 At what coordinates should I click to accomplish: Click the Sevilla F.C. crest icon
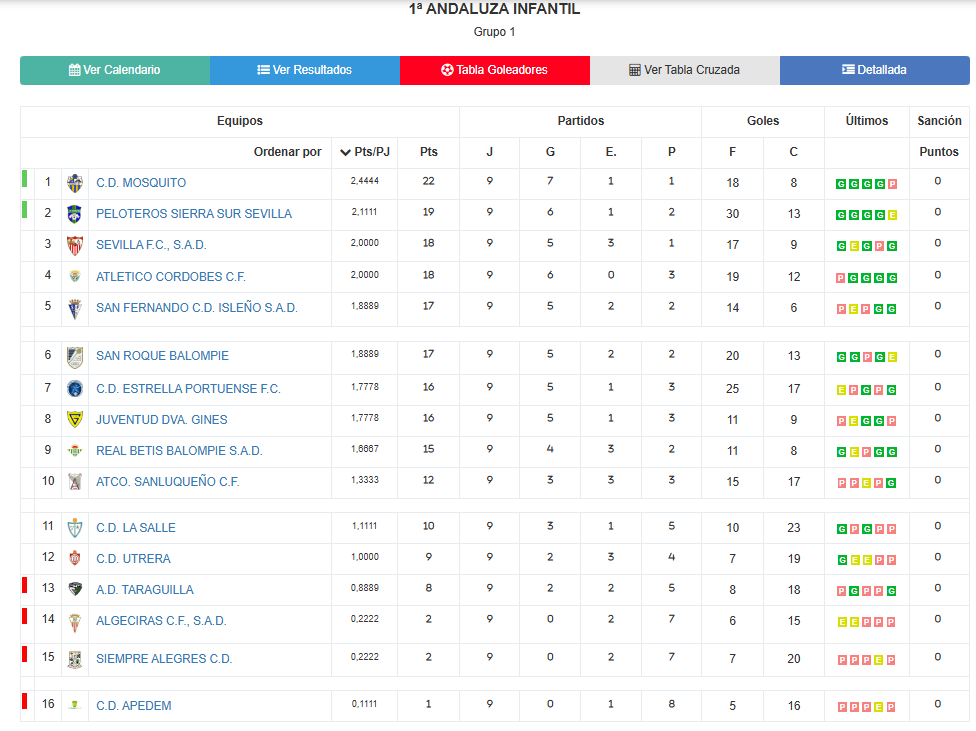coord(75,245)
